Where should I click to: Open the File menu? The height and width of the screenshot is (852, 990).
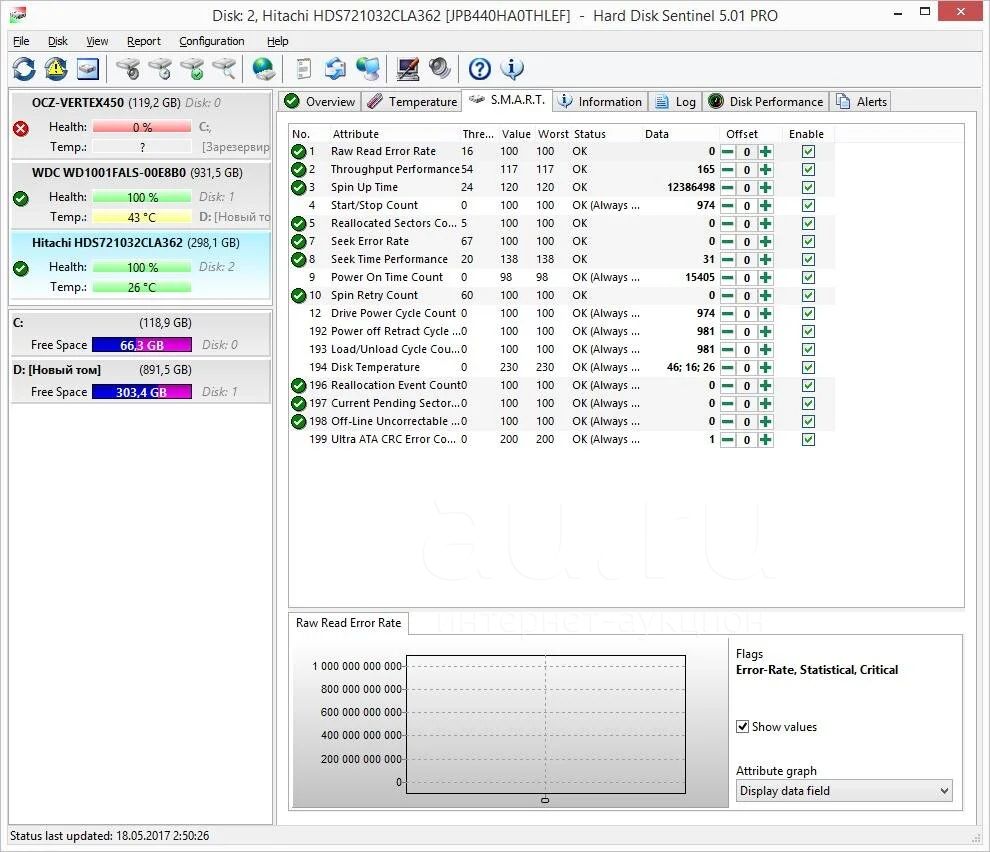tap(21, 41)
